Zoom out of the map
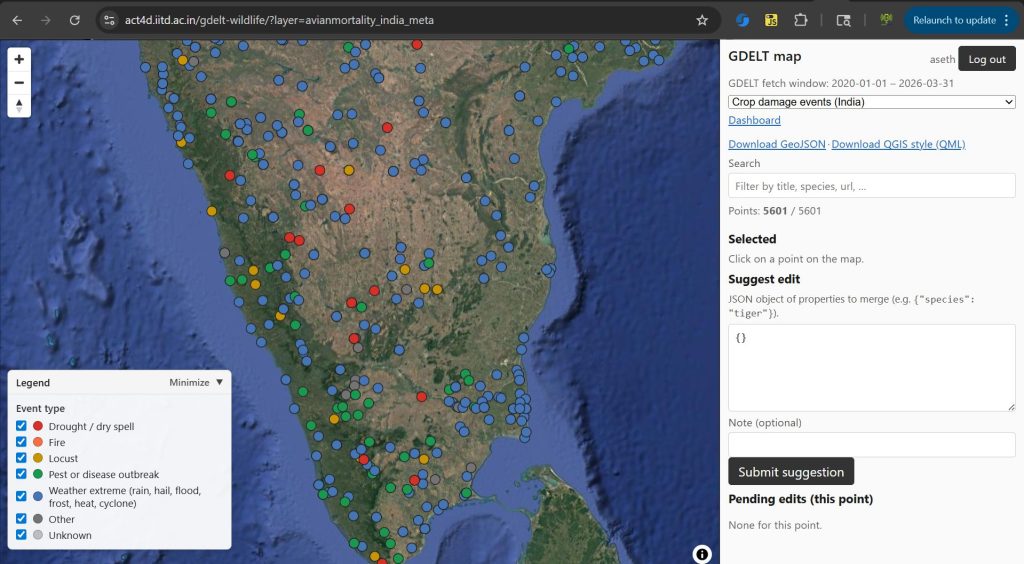The height and width of the screenshot is (564, 1024). click(x=19, y=82)
